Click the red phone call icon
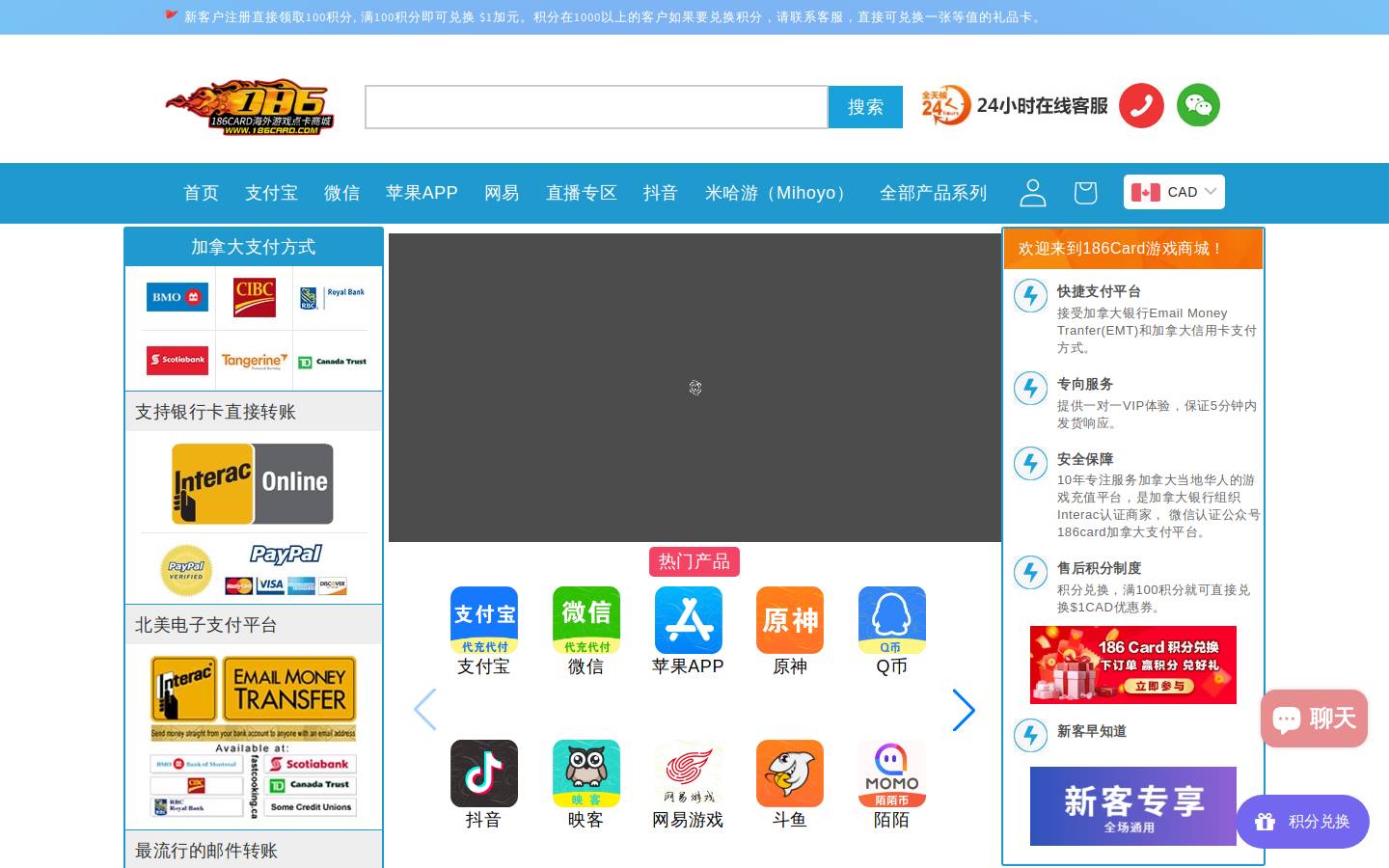Screen dimensions: 1389x868 (x=1141, y=105)
